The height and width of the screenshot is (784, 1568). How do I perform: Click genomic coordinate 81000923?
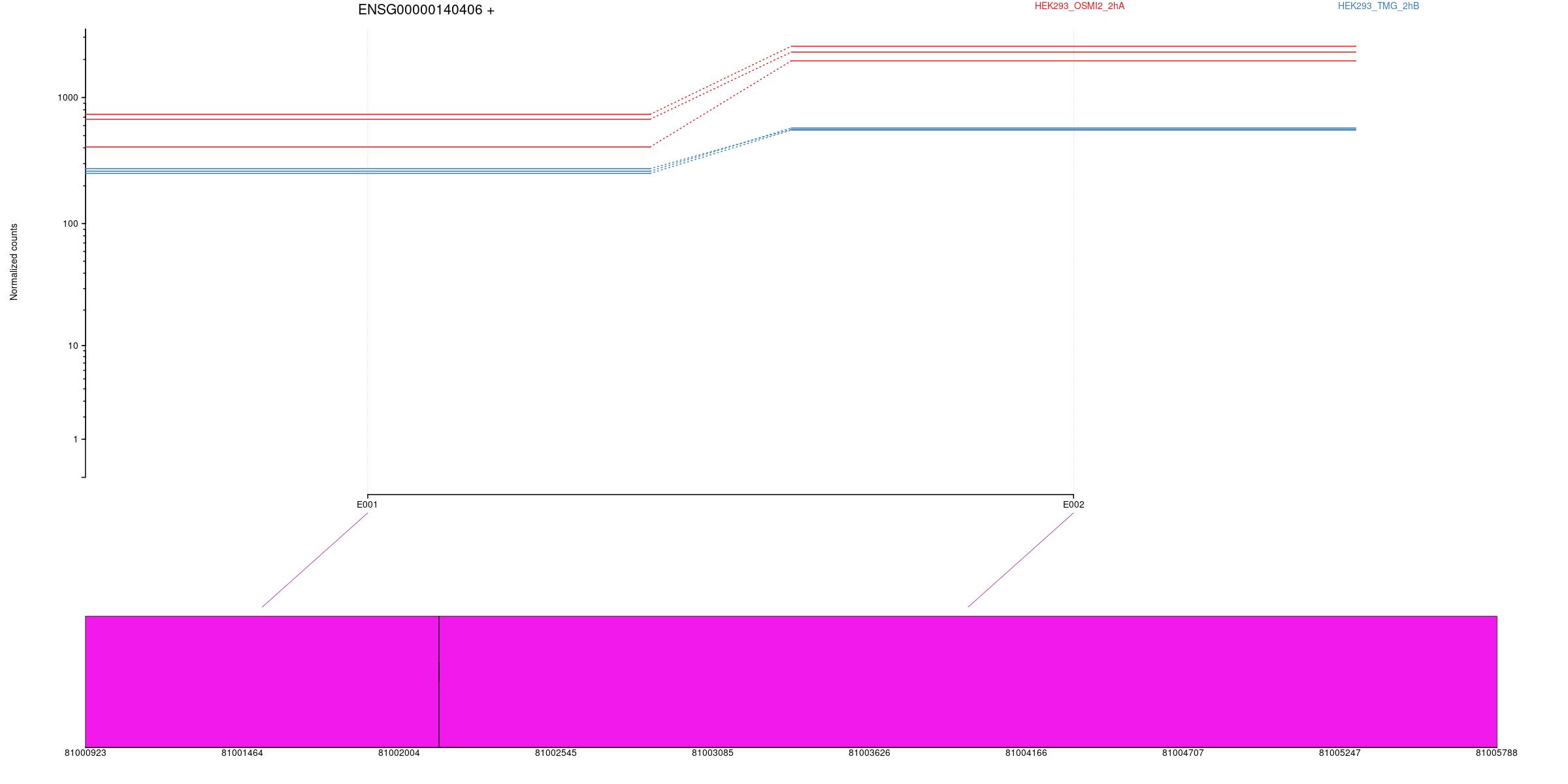point(86,753)
